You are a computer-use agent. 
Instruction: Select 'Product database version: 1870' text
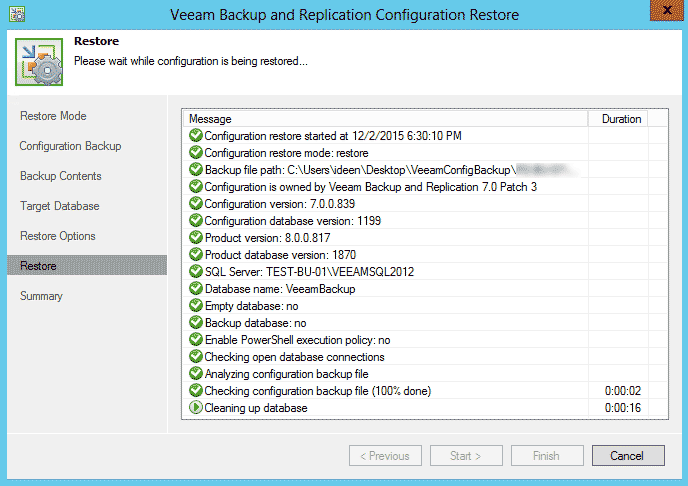(280, 255)
